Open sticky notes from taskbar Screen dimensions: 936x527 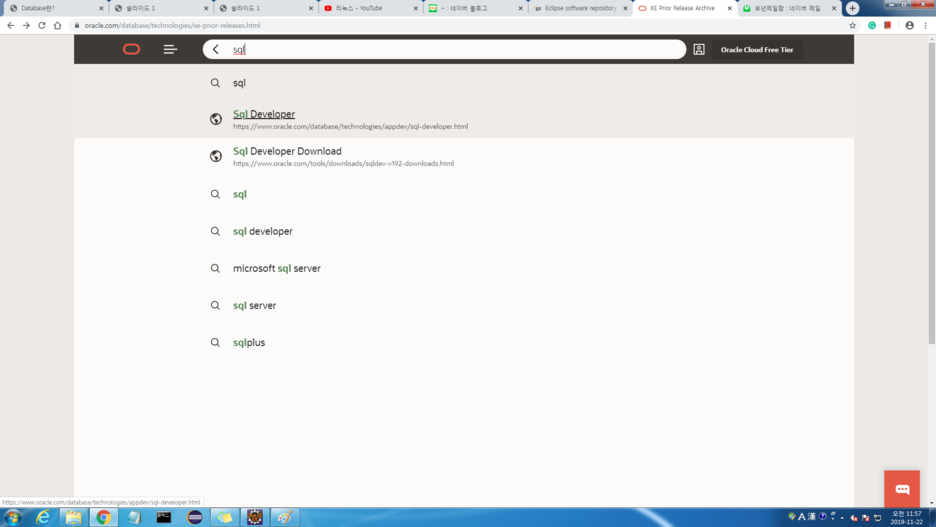point(224,517)
